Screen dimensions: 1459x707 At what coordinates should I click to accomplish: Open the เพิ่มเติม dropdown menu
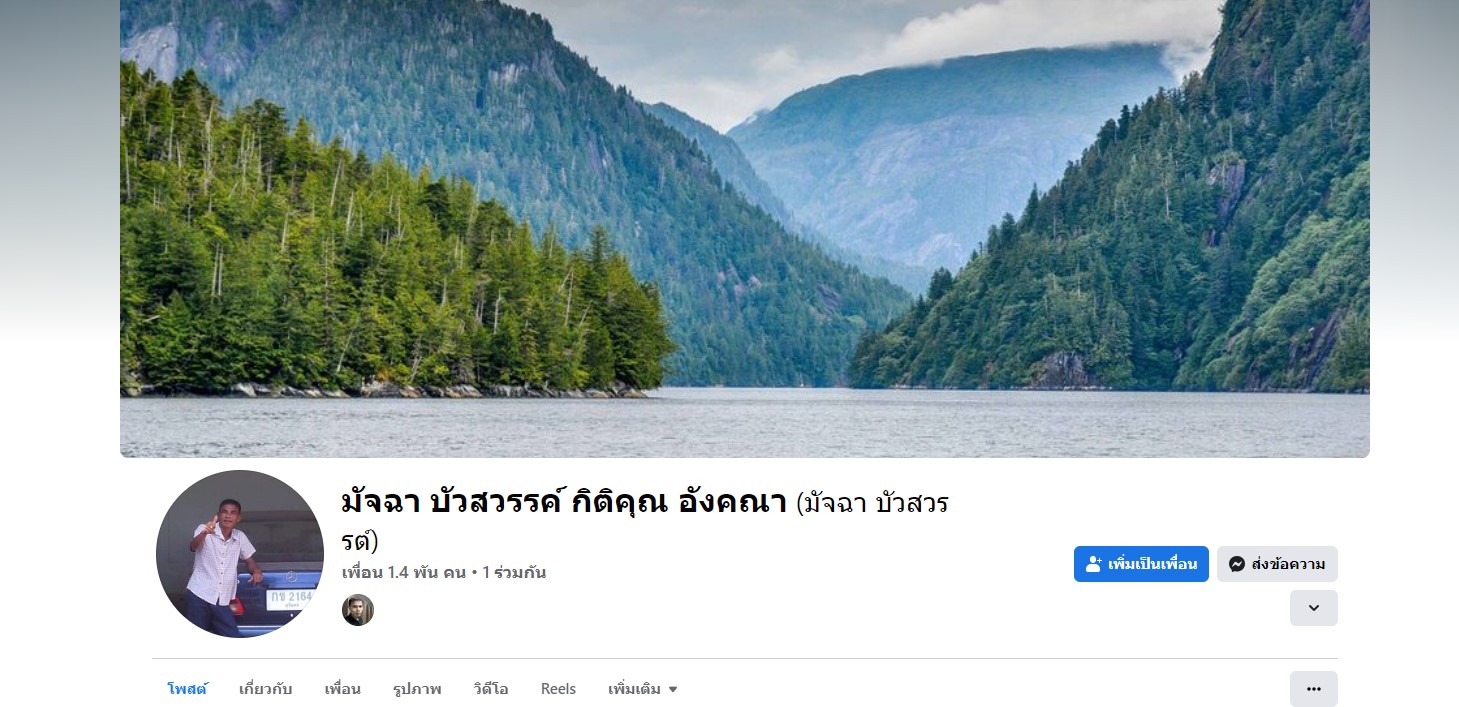(643, 689)
